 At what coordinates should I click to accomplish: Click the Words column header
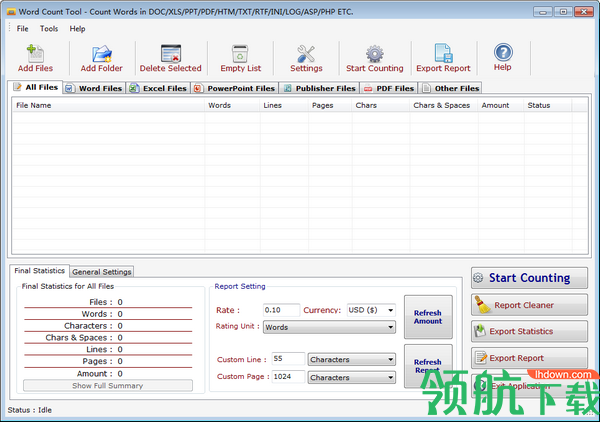(x=232, y=105)
